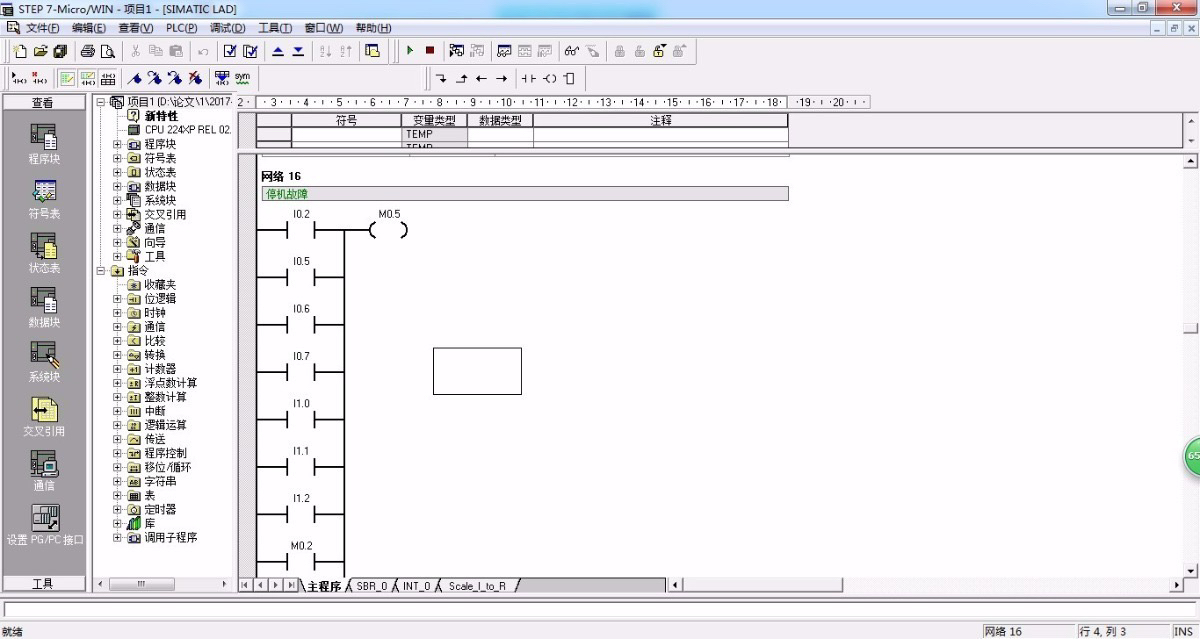
Task: Click the Upload from PLC arrow icon
Action: pos(279,51)
